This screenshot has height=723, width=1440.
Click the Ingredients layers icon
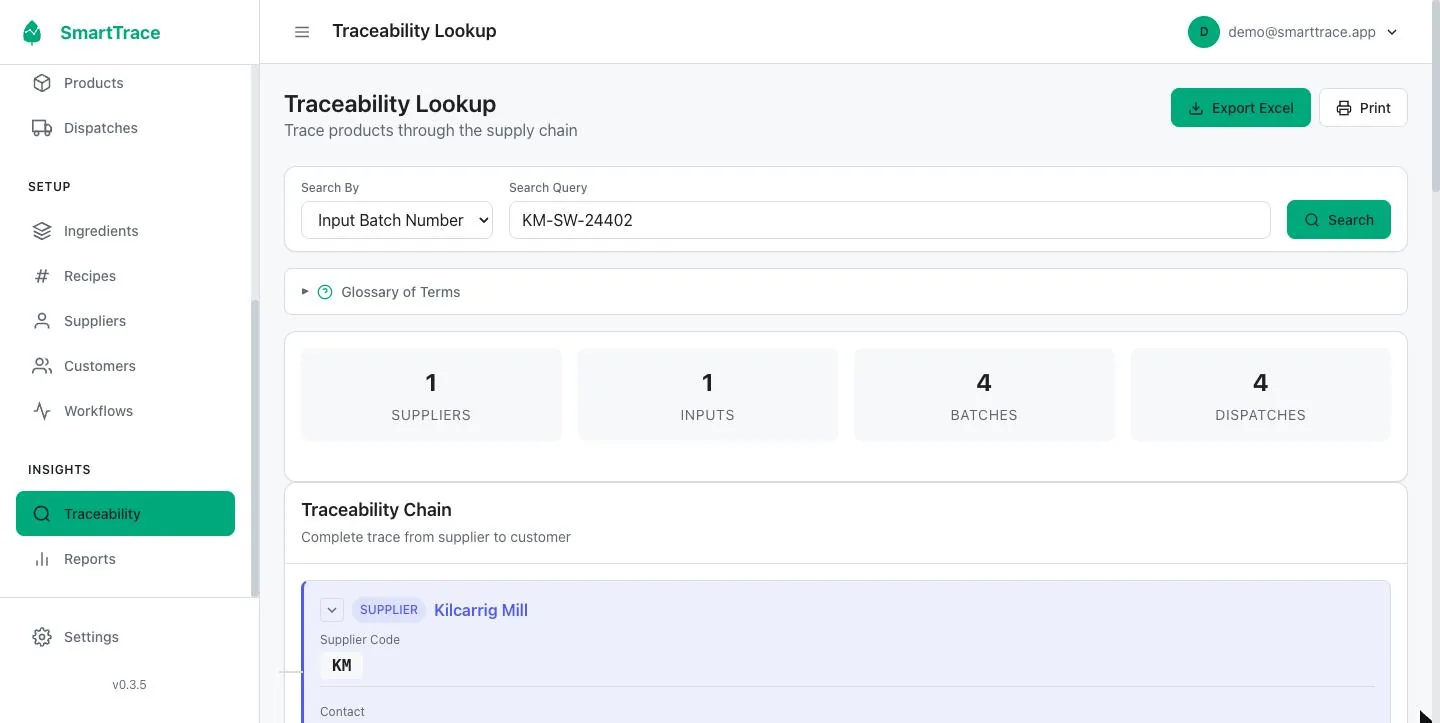click(x=42, y=231)
